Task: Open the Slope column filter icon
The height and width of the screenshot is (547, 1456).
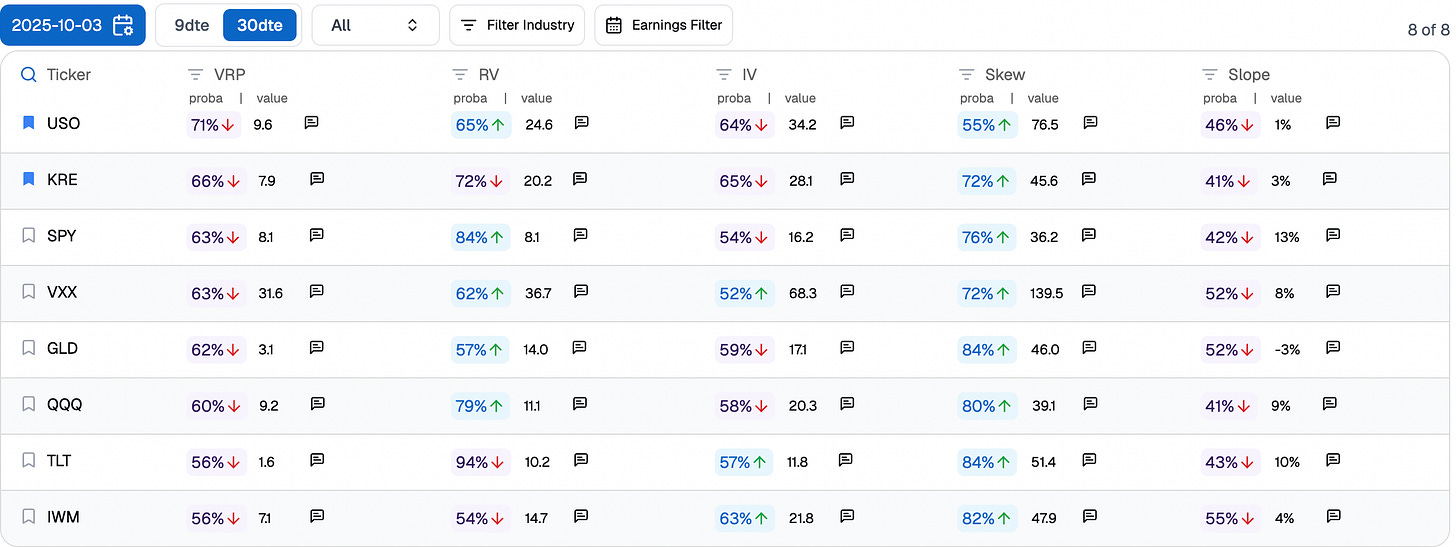Action: tap(1210, 74)
